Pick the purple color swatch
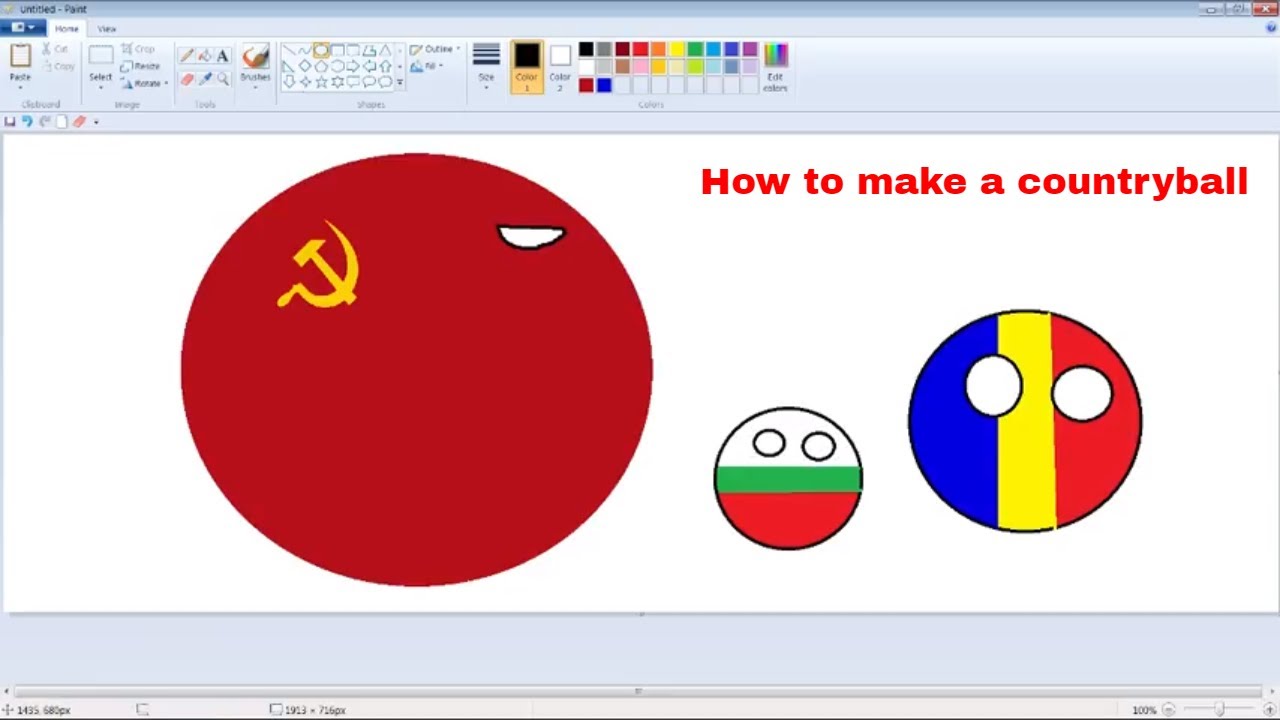The width and height of the screenshot is (1280, 720). pyautogui.click(x=750, y=49)
